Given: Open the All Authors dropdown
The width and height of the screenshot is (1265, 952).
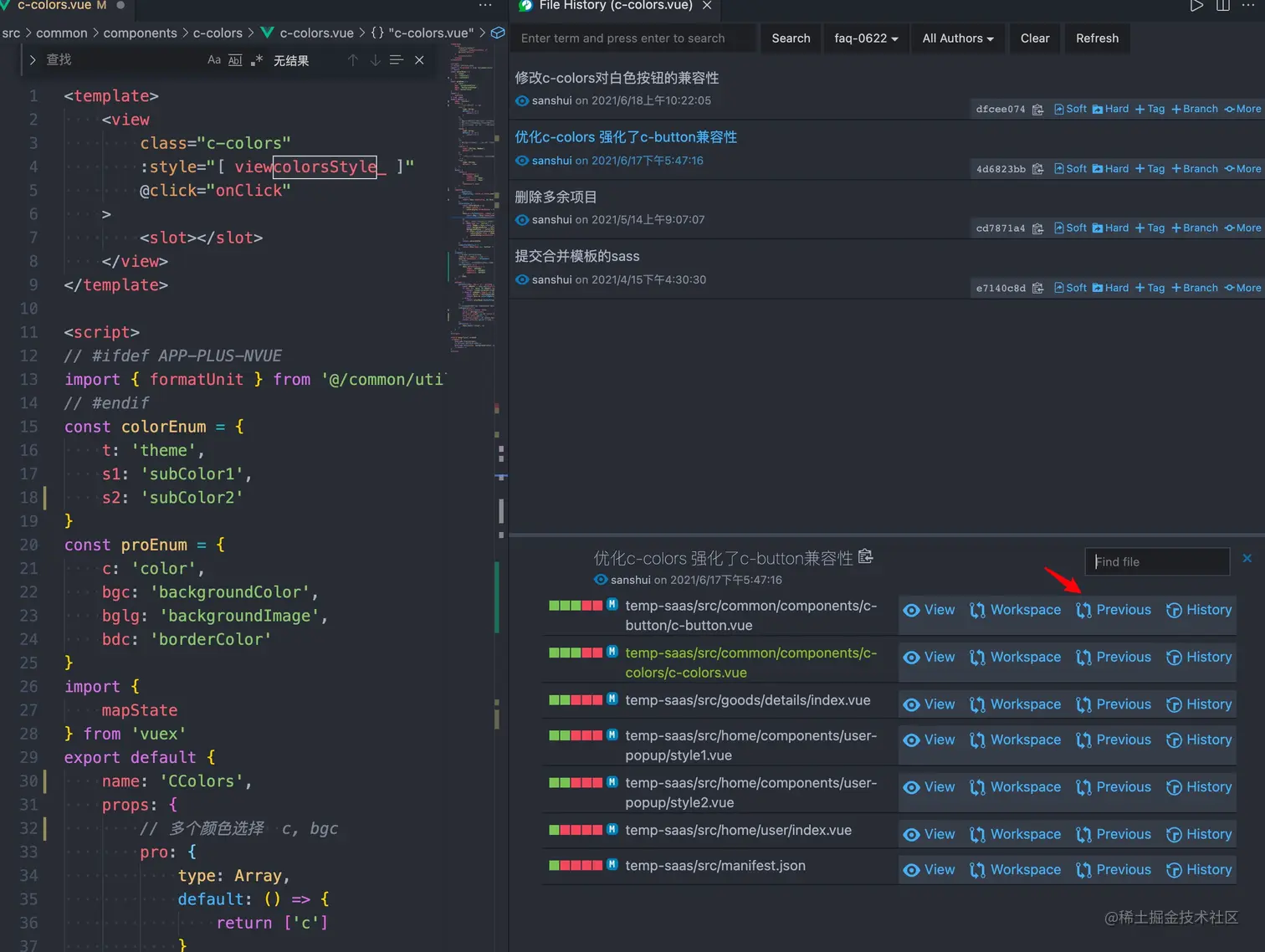Looking at the screenshot, I should 958,38.
